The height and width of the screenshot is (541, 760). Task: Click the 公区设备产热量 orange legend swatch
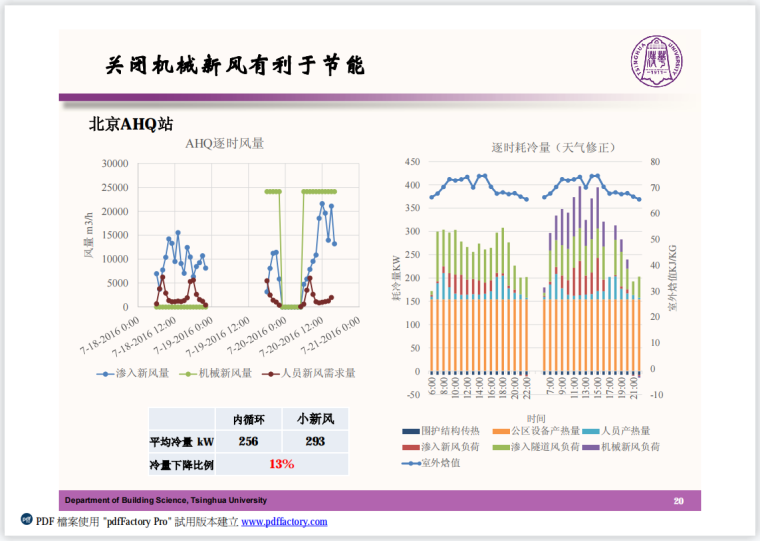(501, 431)
